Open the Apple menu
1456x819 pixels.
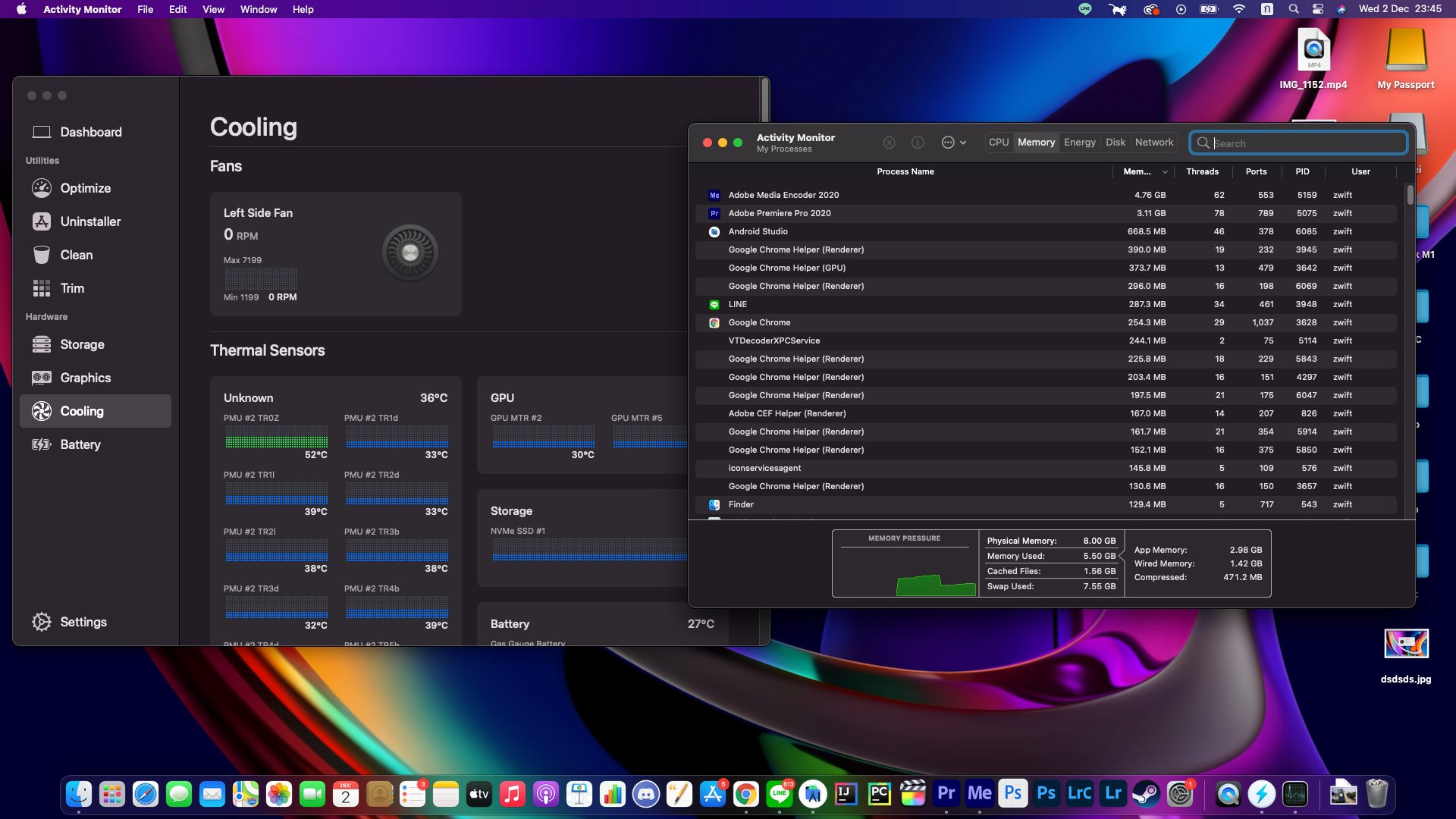21,9
